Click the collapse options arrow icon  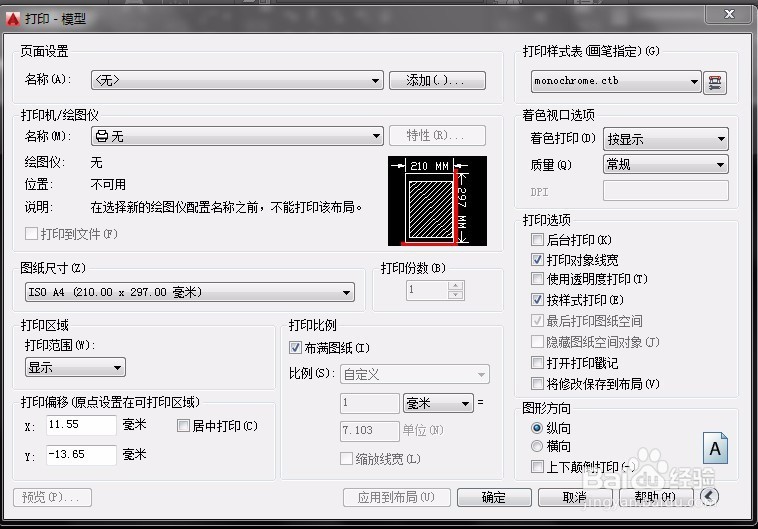click(x=709, y=496)
